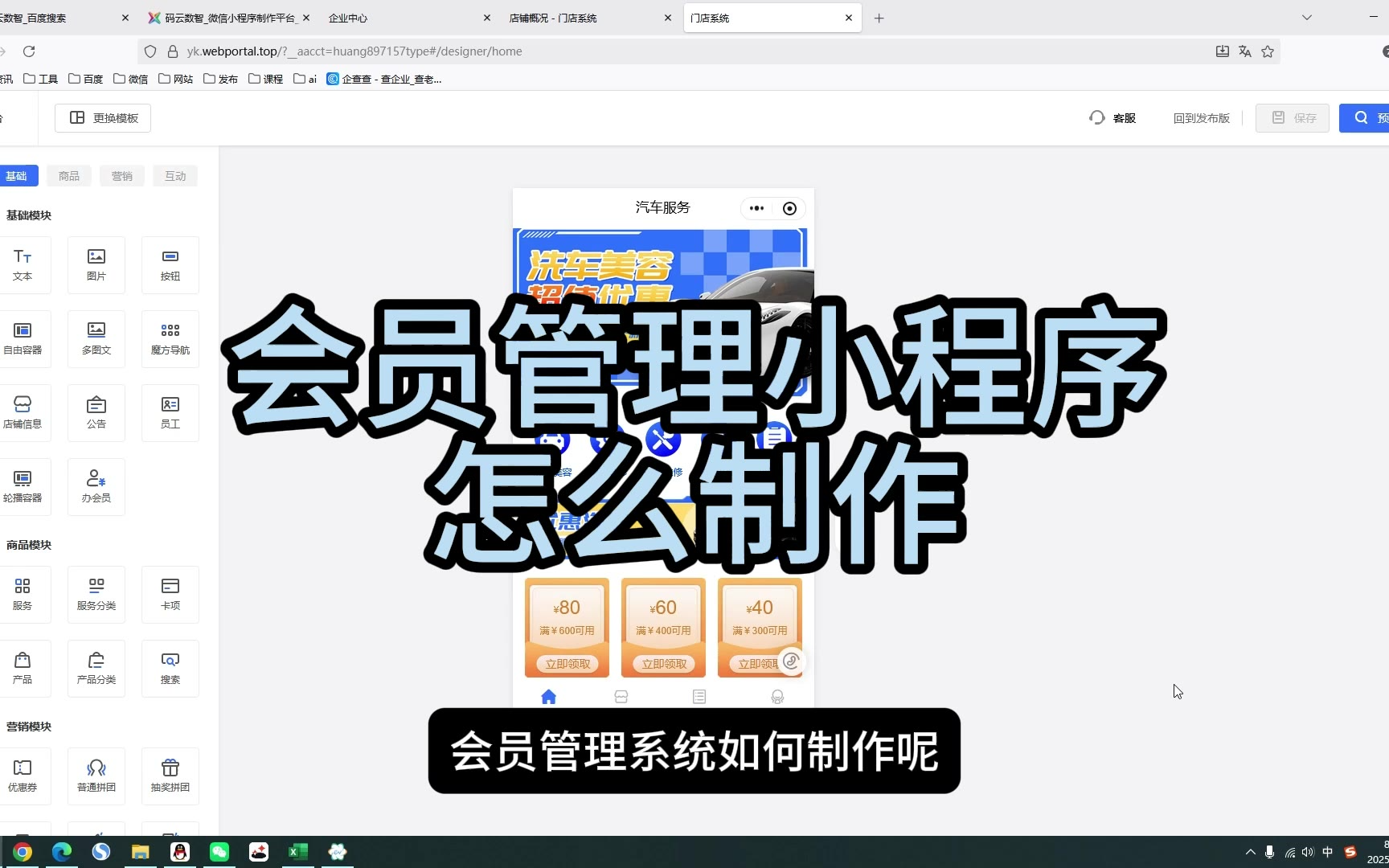1389x868 pixels.
Task: Insert the 抽奖拼团 lottery group module
Action: click(x=170, y=776)
